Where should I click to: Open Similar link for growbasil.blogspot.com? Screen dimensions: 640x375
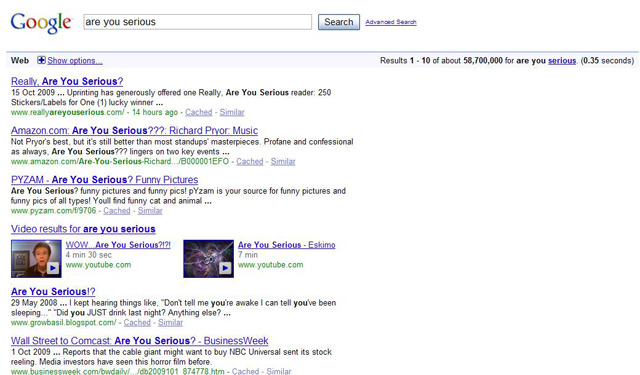tap(170, 323)
